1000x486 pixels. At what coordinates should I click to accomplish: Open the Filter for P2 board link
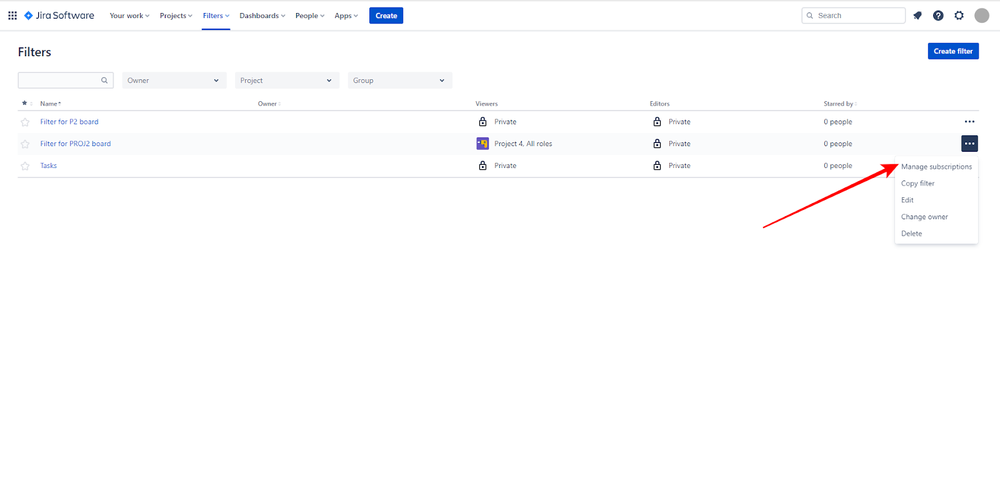pyautogui.click(x=69, y=122)
